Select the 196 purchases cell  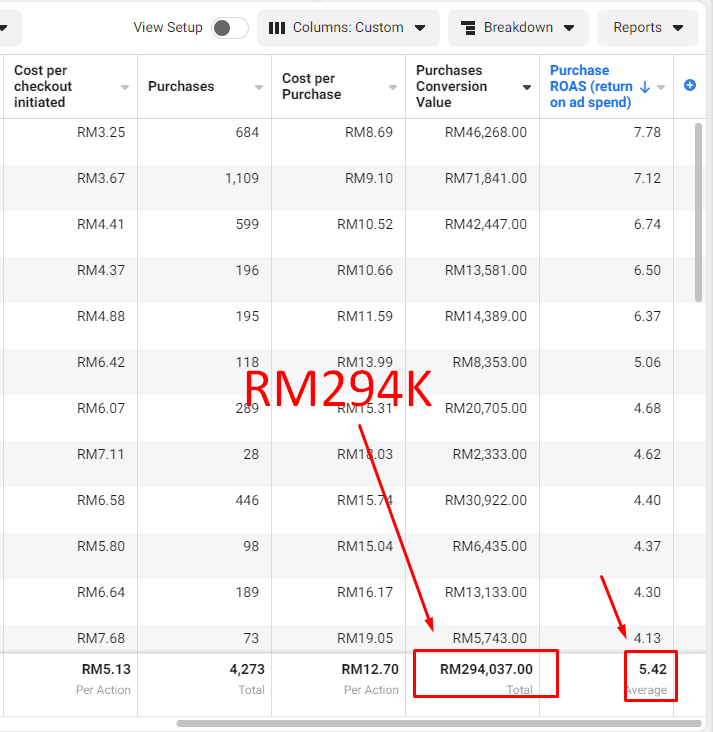click(247, 270)
